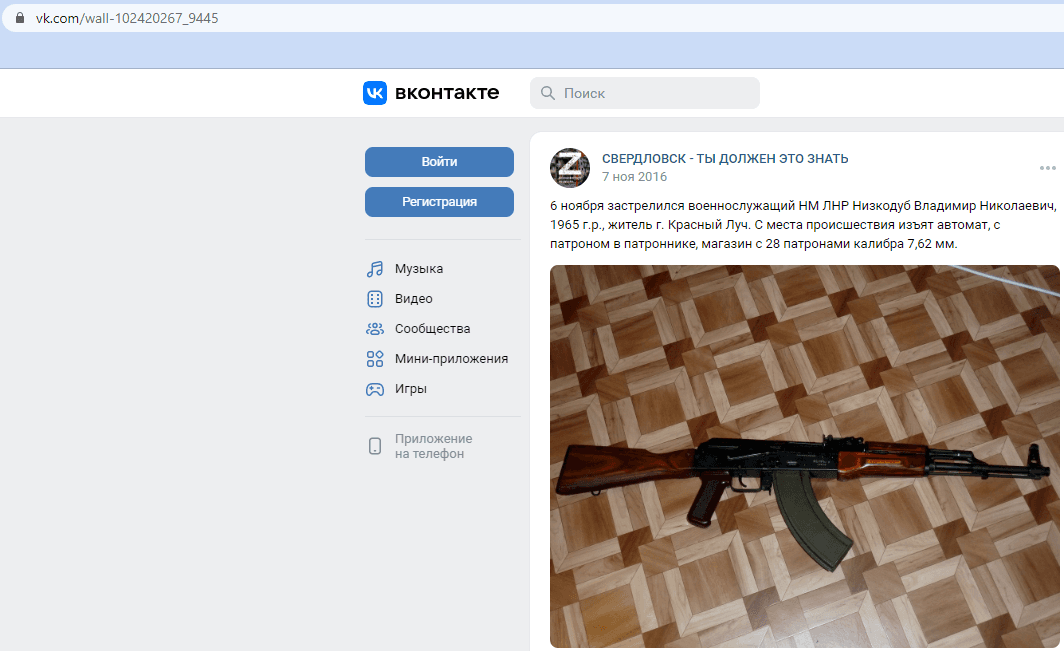Viewport: 1064px width, 651px height.
Task: Click the ВКОНТАКТЕ wordmark
Action: 446,93
